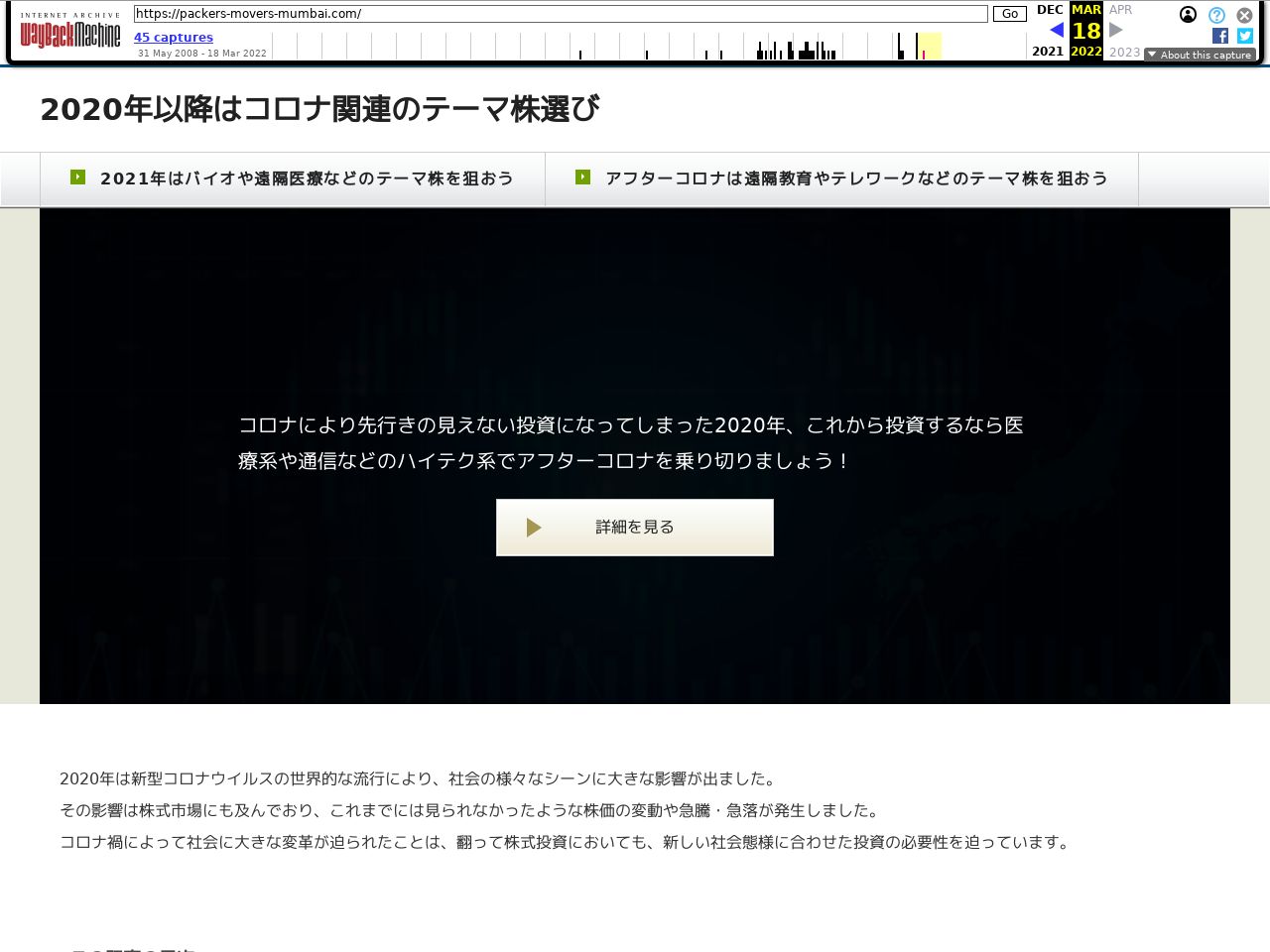Open the アフターコロナは遠隔教育 menu item

(856, 178)
